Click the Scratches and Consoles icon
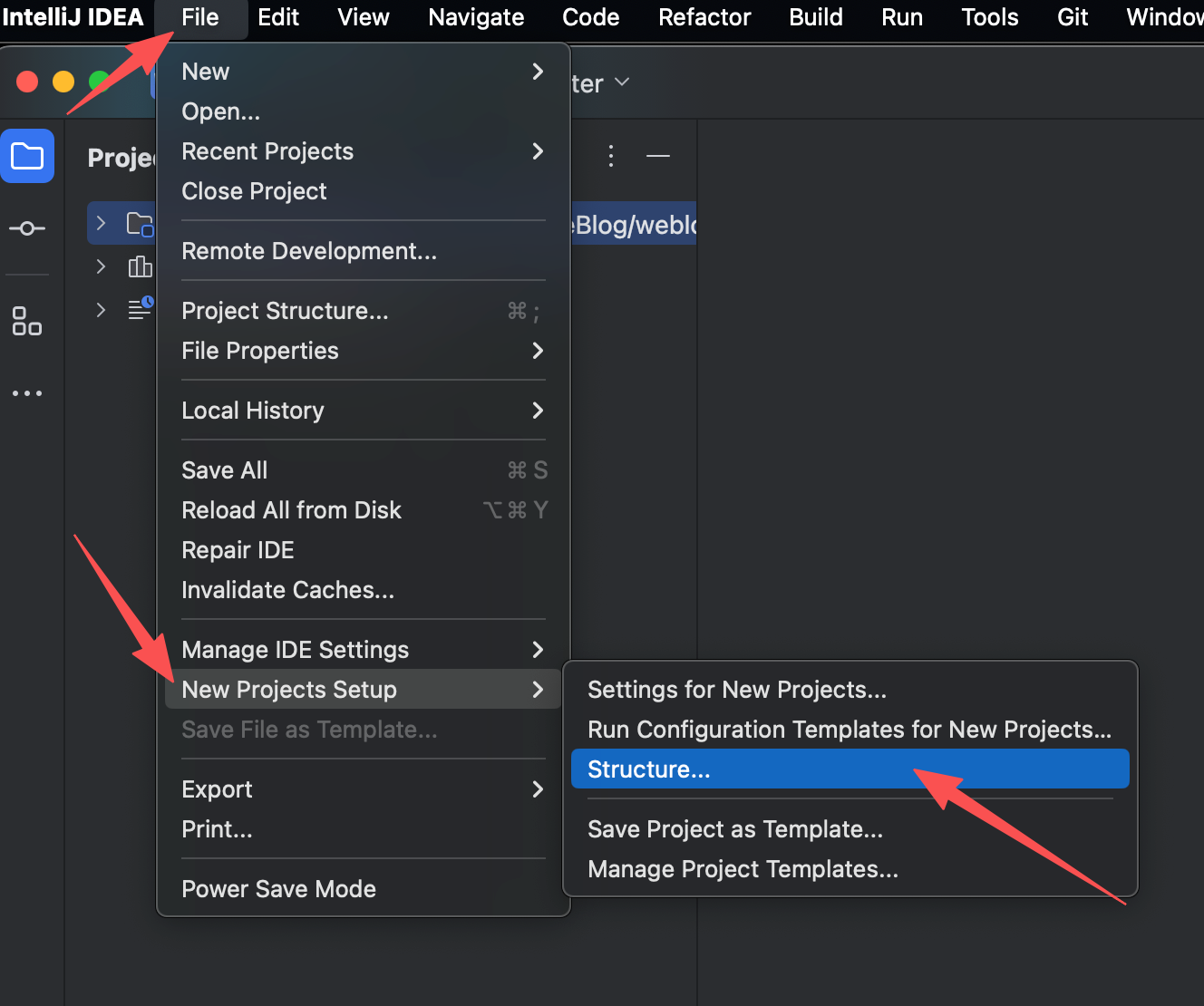 [140, 309]
